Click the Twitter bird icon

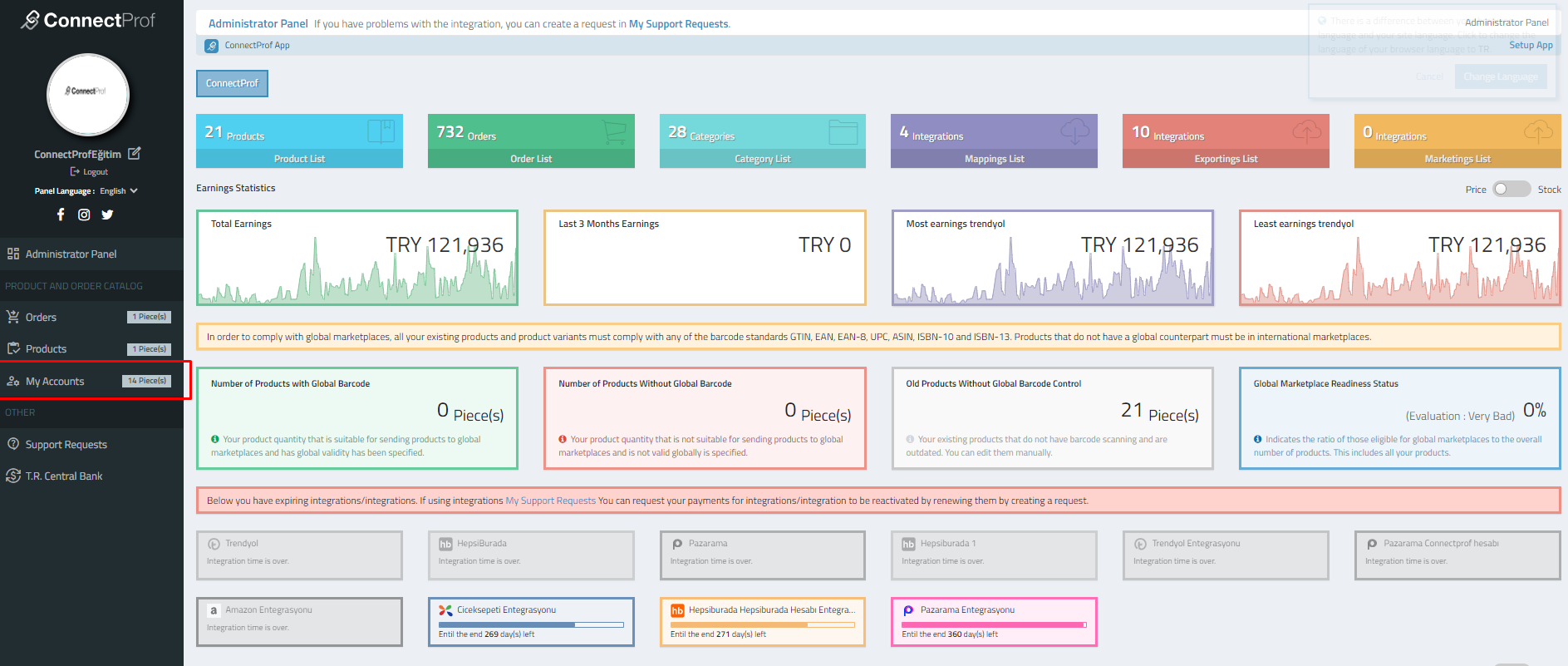[x=107, y=215]
